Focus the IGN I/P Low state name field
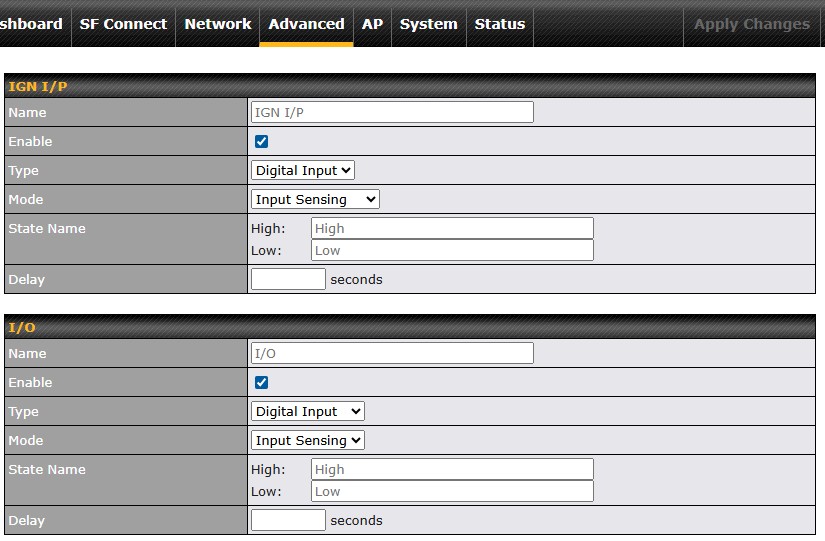The height and width of the screenshot is (541, 825). [x=452, y=251]
